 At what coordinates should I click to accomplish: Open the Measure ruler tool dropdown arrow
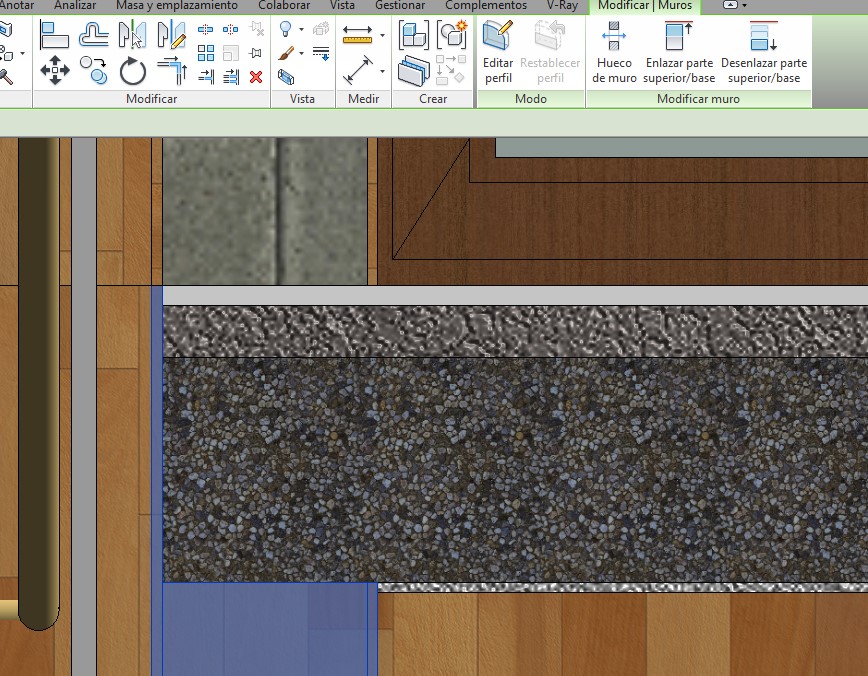382,36
